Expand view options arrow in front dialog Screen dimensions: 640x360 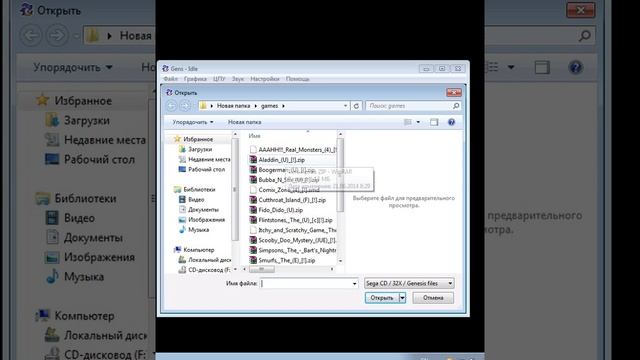(x=418, y=122)
